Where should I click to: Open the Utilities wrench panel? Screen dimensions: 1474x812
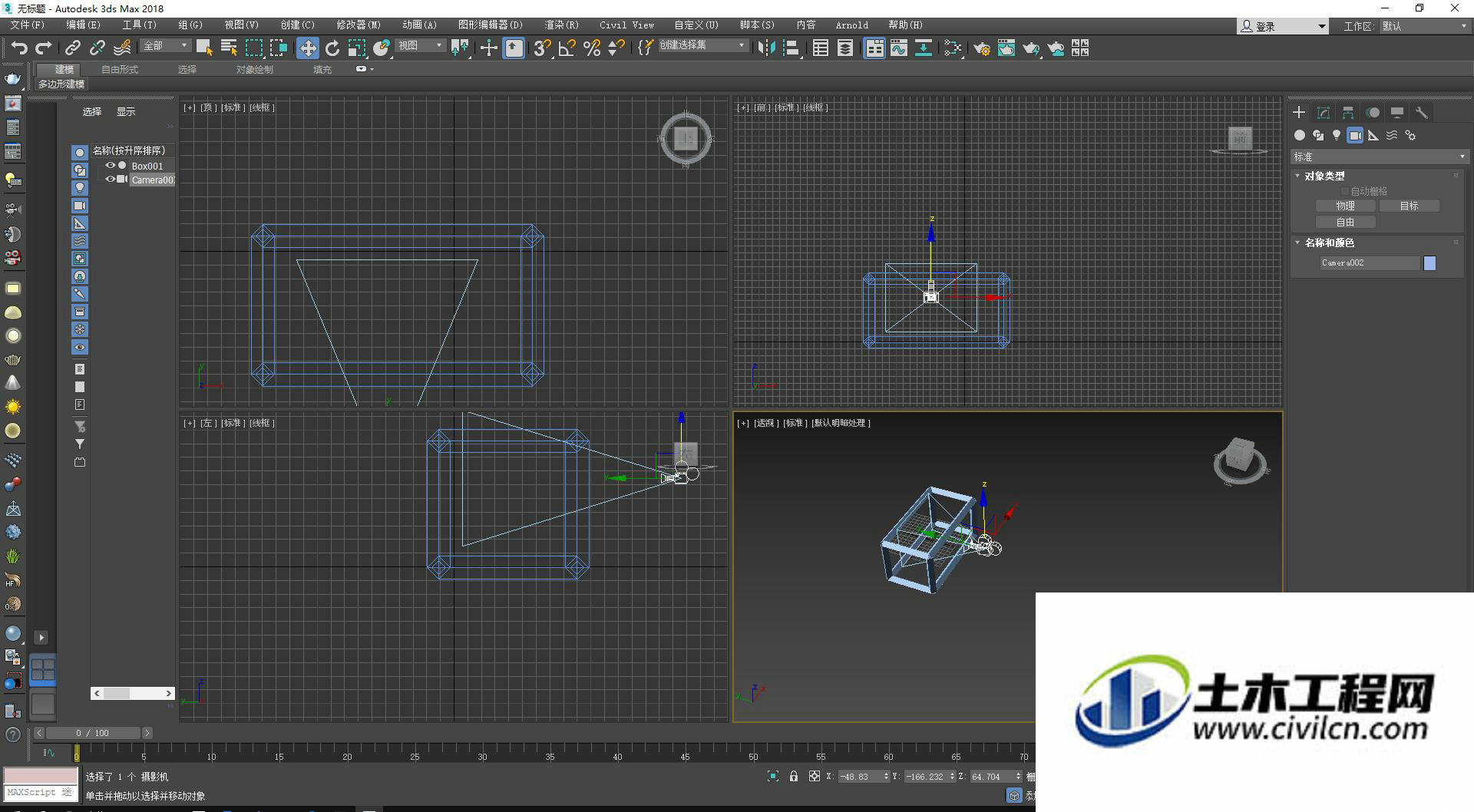[x=1422, y=113]
